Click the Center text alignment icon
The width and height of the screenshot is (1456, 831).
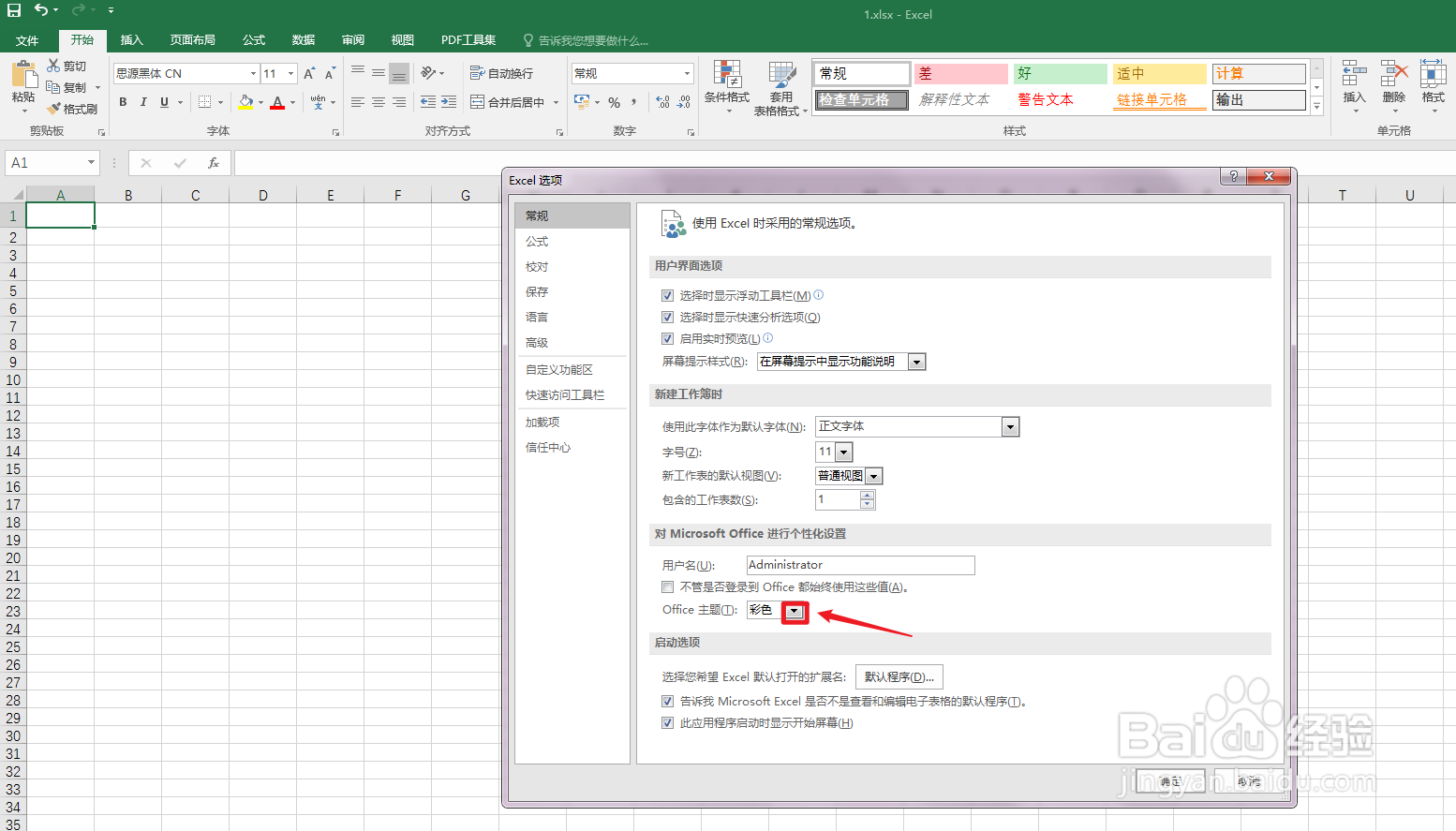pos(379,102)
